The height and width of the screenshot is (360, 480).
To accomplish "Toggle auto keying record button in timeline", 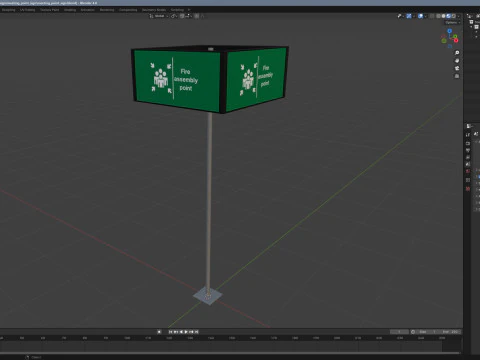I will coord(159,332).
